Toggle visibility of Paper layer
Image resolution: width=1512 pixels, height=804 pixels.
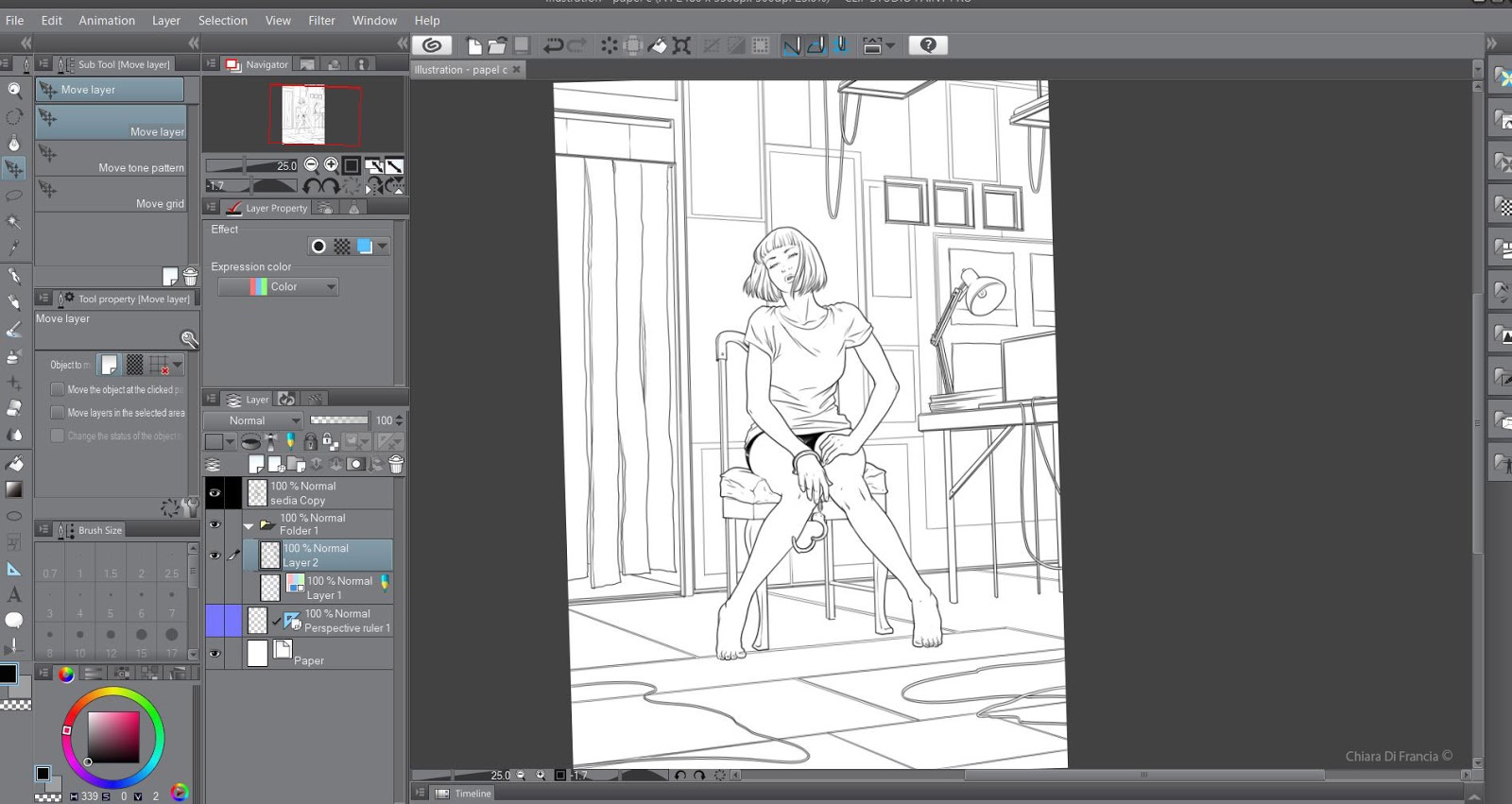click(x=215, y=654)
